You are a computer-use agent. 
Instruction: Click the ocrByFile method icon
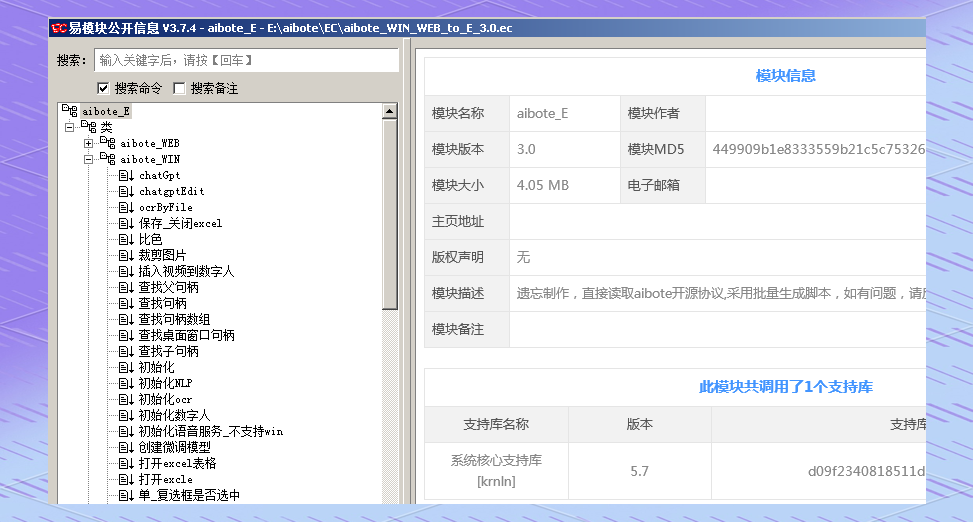click(127, 207)
